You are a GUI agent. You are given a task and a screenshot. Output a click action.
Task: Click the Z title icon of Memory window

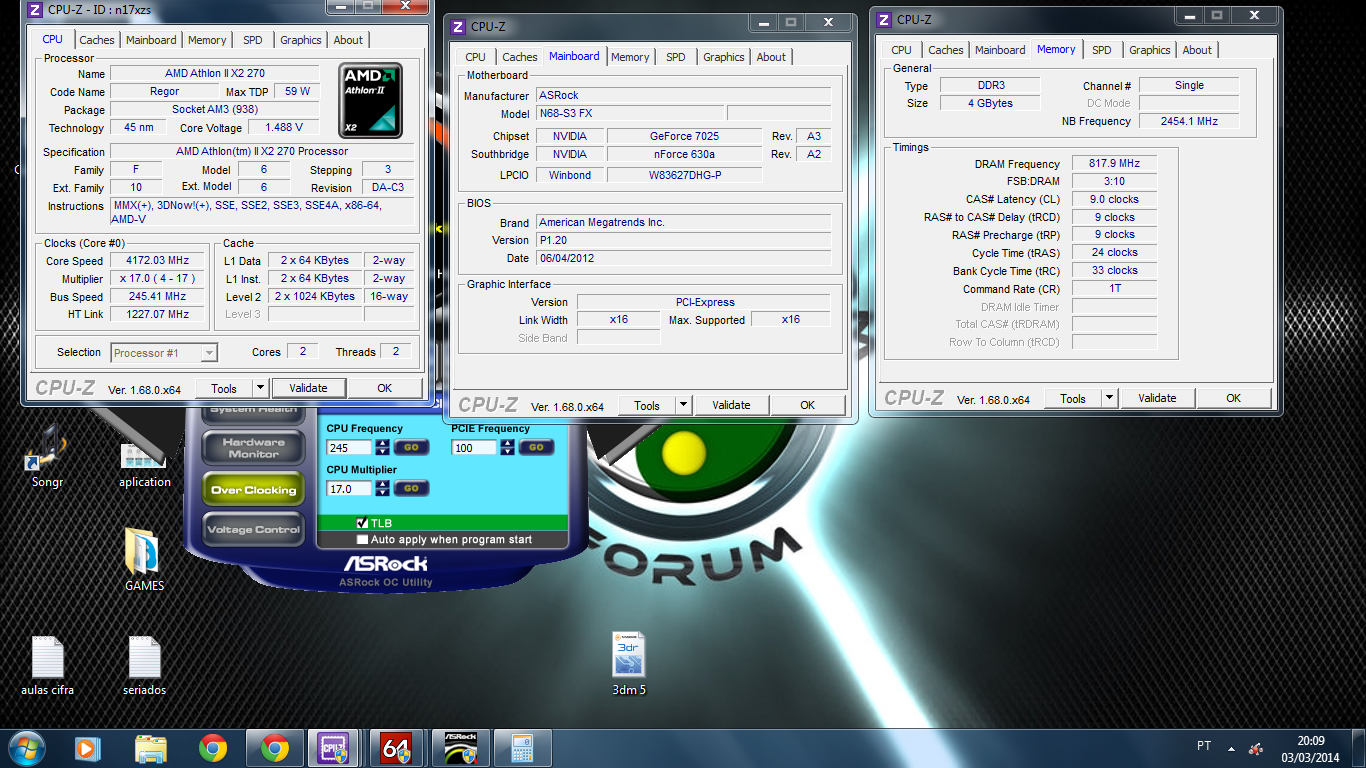(x=884, y=19)
